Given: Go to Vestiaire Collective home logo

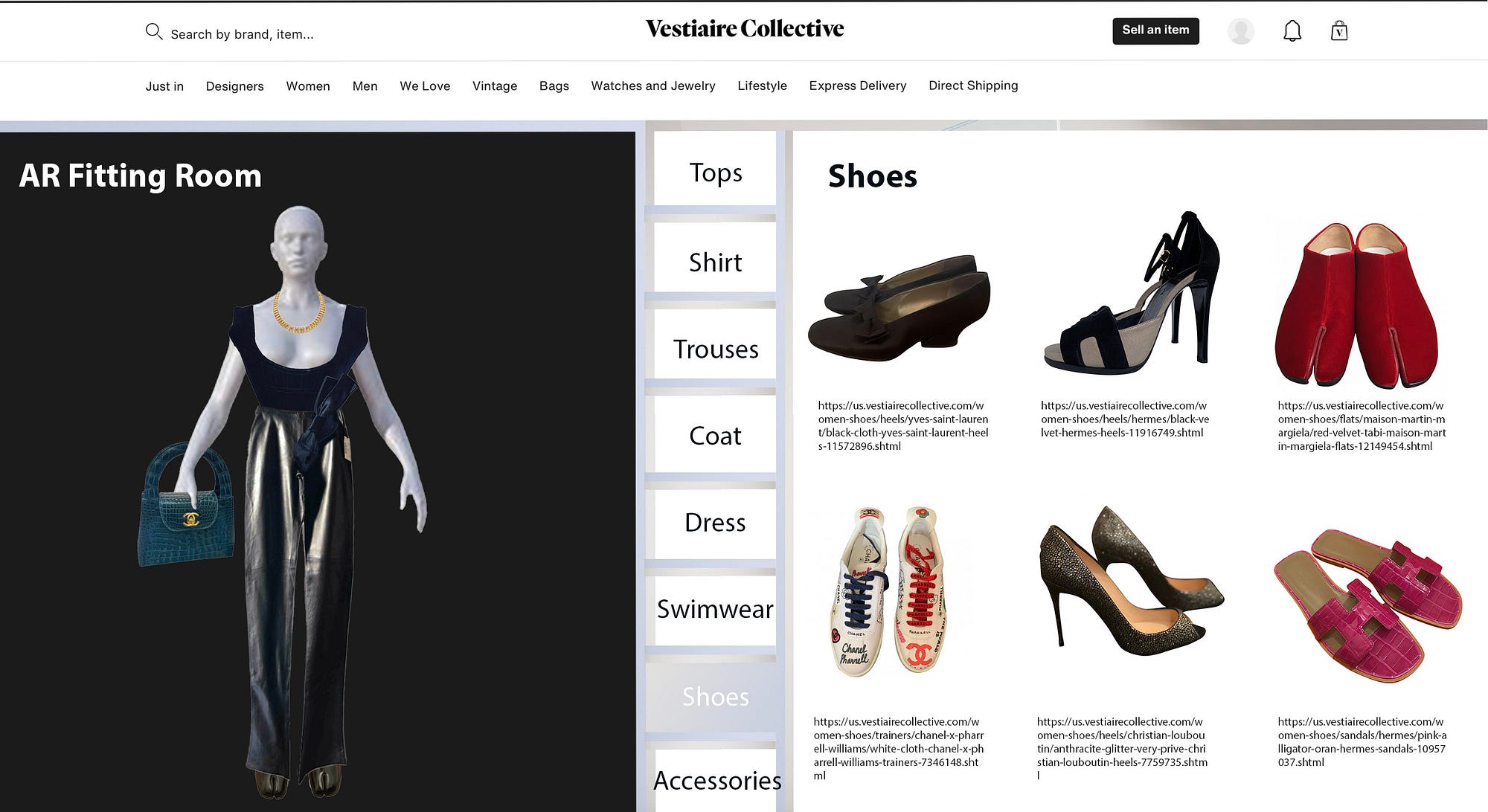Looking at the screenshot, I should tap(744, 29).
